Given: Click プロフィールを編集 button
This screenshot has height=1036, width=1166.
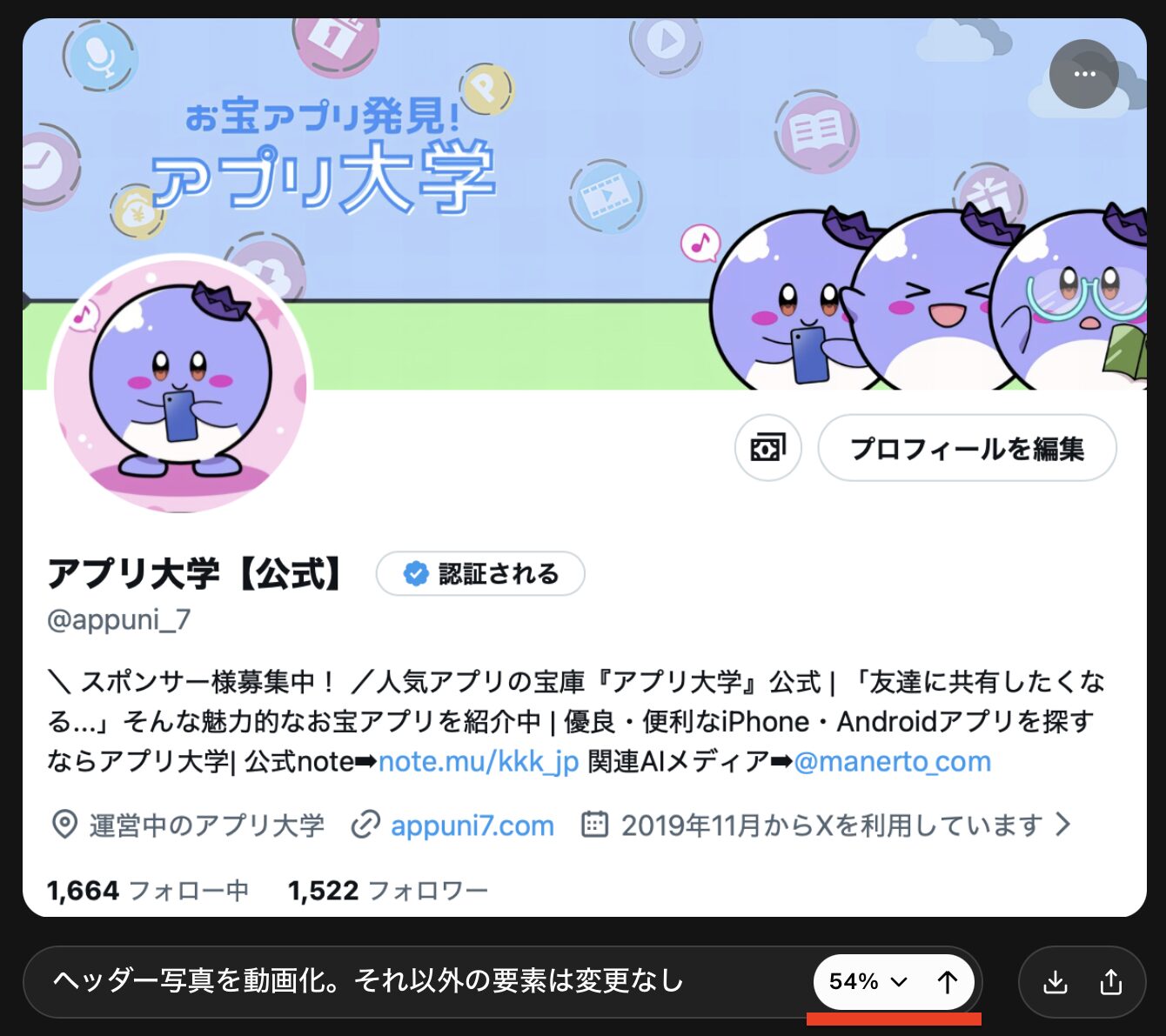Looking at the screenshot, I should [967, 448].
